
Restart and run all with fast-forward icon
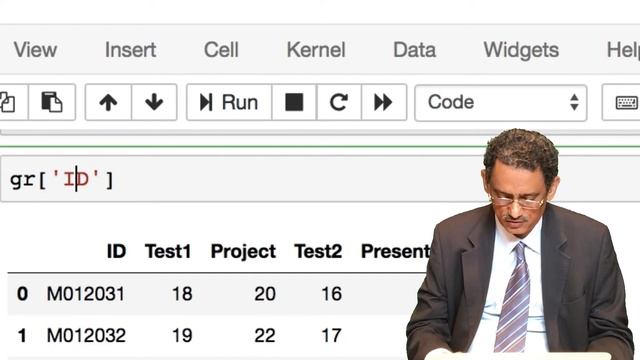(x=384, y=102)
